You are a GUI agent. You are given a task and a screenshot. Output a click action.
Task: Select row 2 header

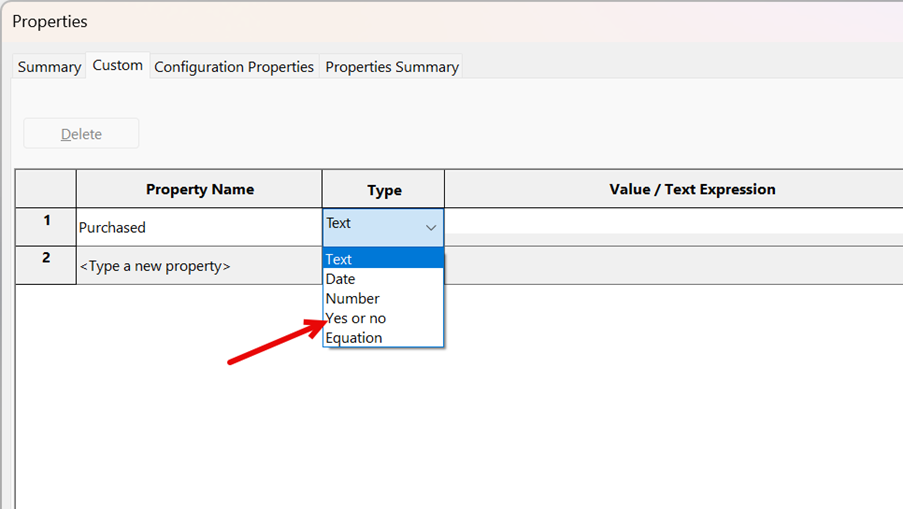45,265
